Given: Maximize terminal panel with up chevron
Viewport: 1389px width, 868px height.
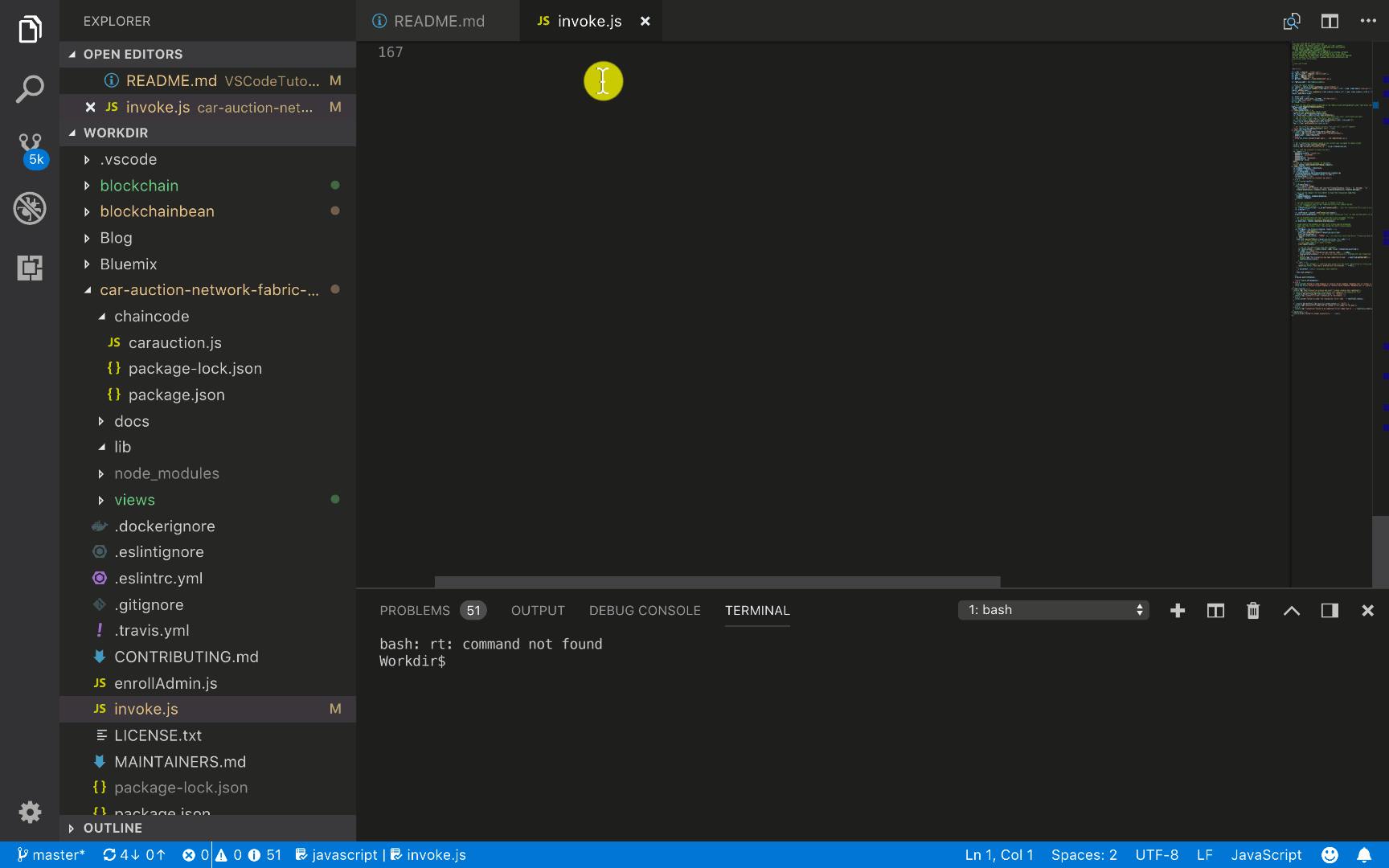Looking at the screenshot, I should click(1292, 611).
